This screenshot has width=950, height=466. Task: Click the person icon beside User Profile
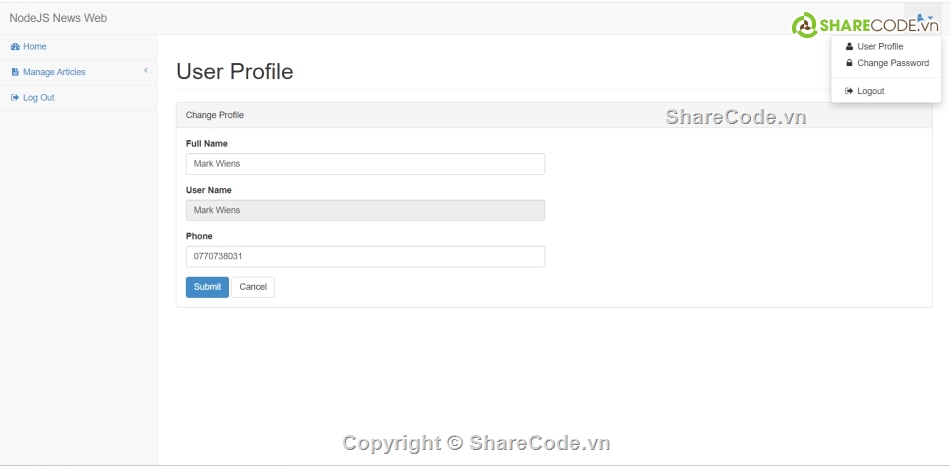tap(850, 47)
